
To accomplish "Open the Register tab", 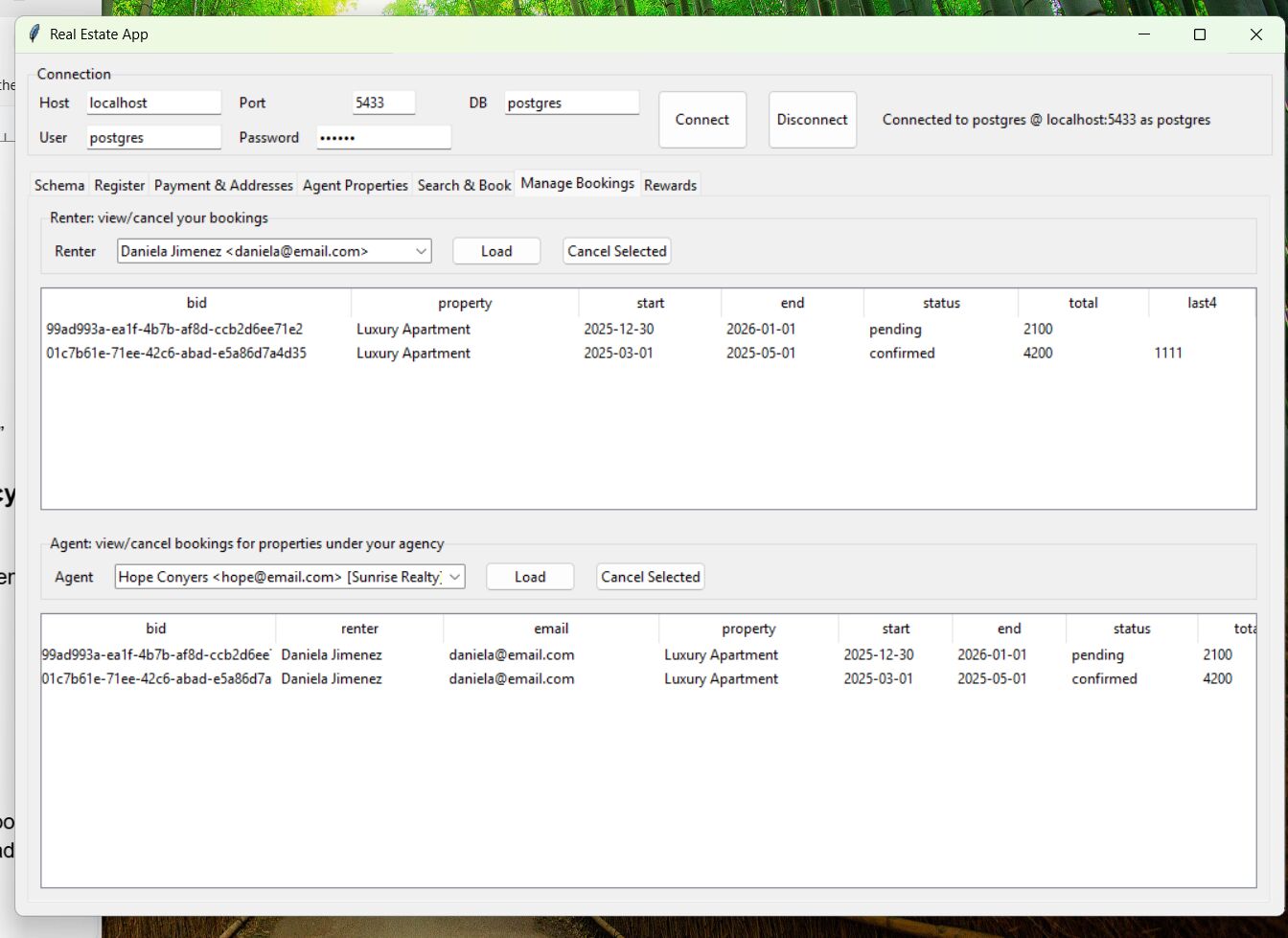I will [120, 185].
